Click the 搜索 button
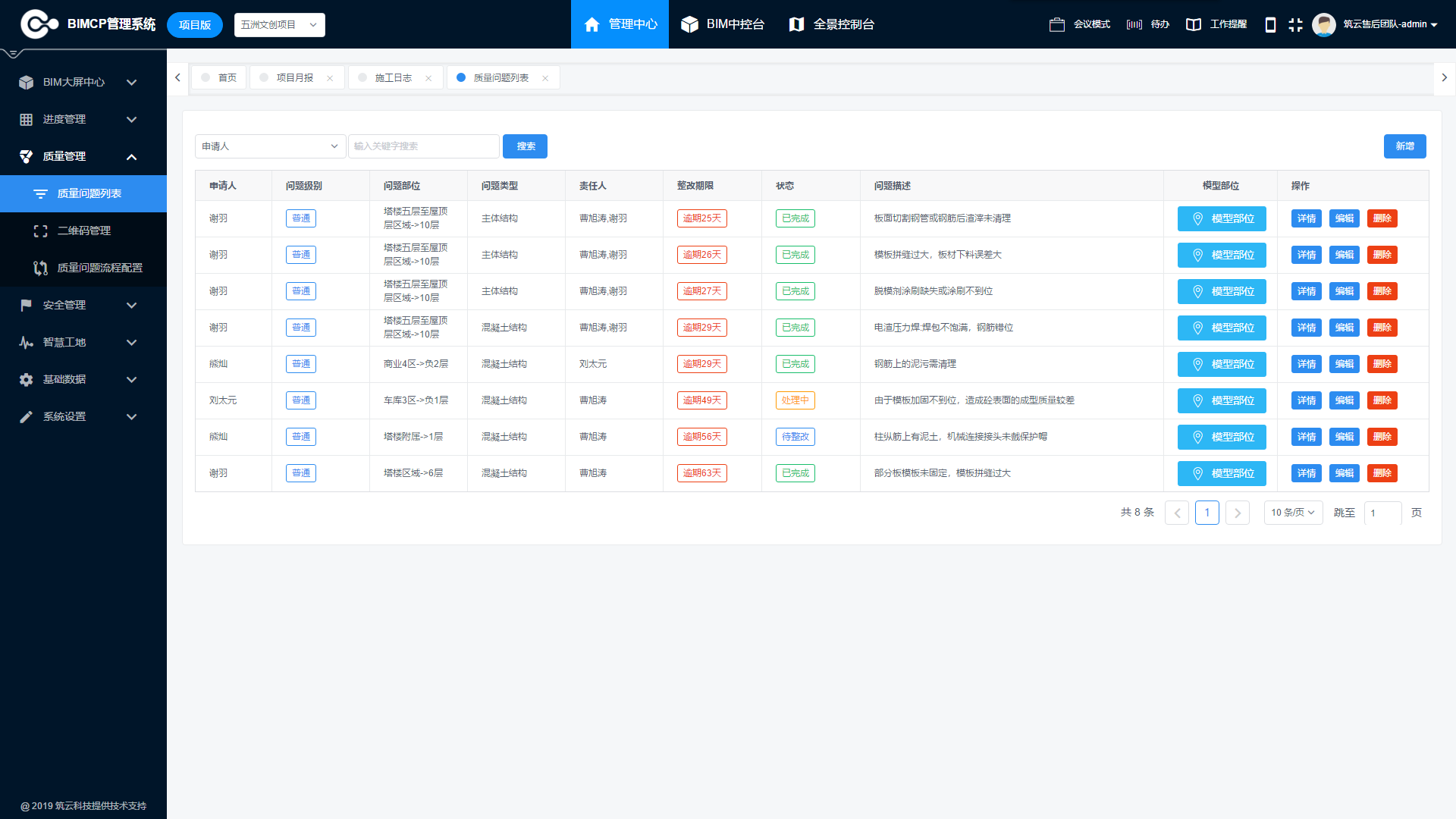Screen dimensions: 1456x819 click(525, 146)
